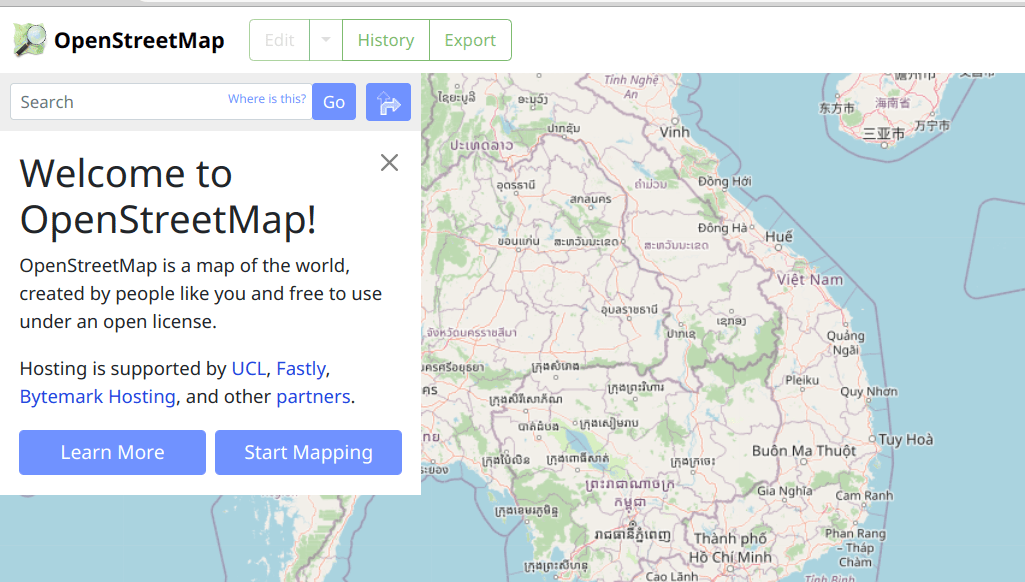Viewport: 1025px width, 582px height.
Task: Open the Export tab
Action: pos(470,40)
